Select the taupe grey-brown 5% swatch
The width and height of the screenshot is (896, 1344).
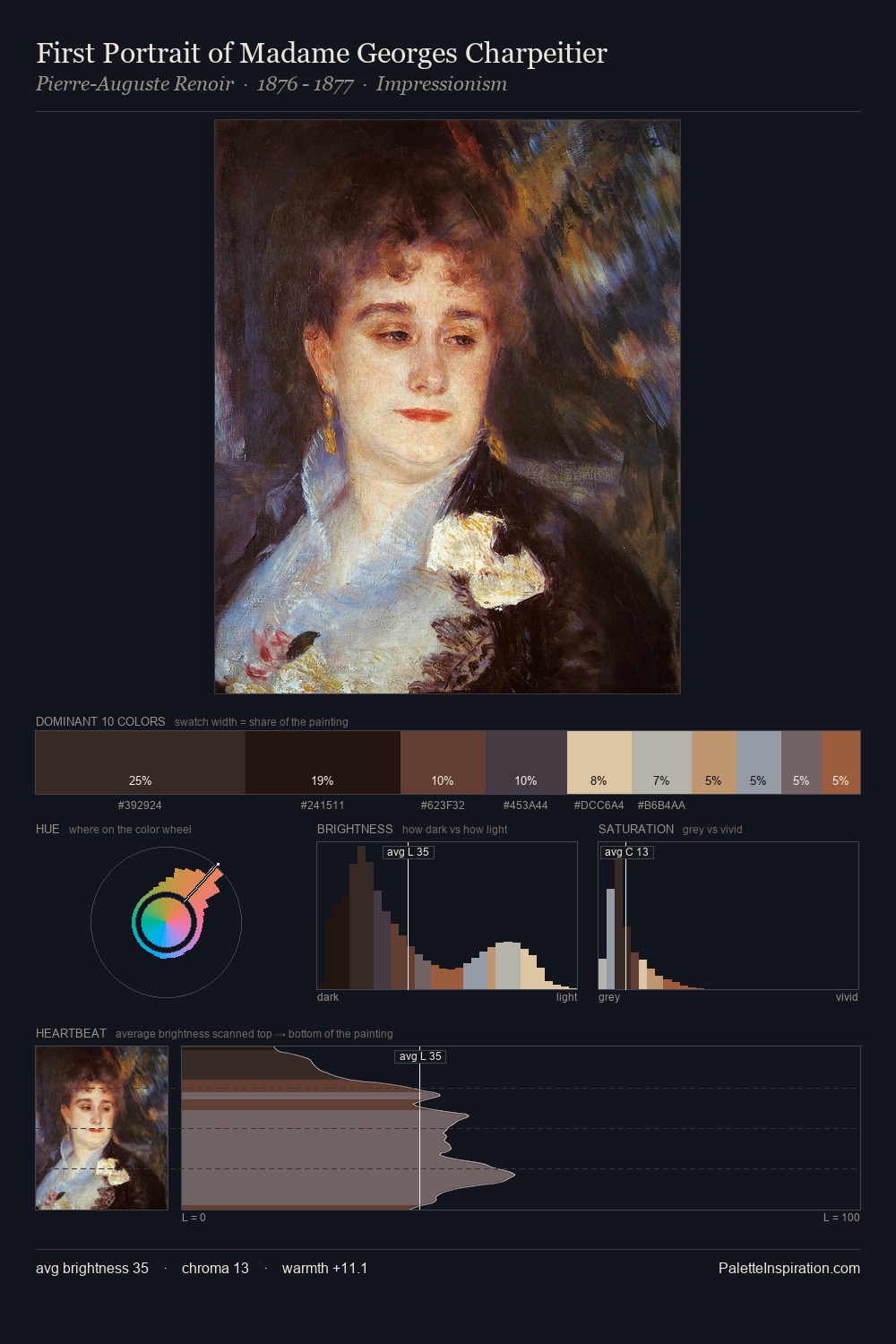click(801, 762)
